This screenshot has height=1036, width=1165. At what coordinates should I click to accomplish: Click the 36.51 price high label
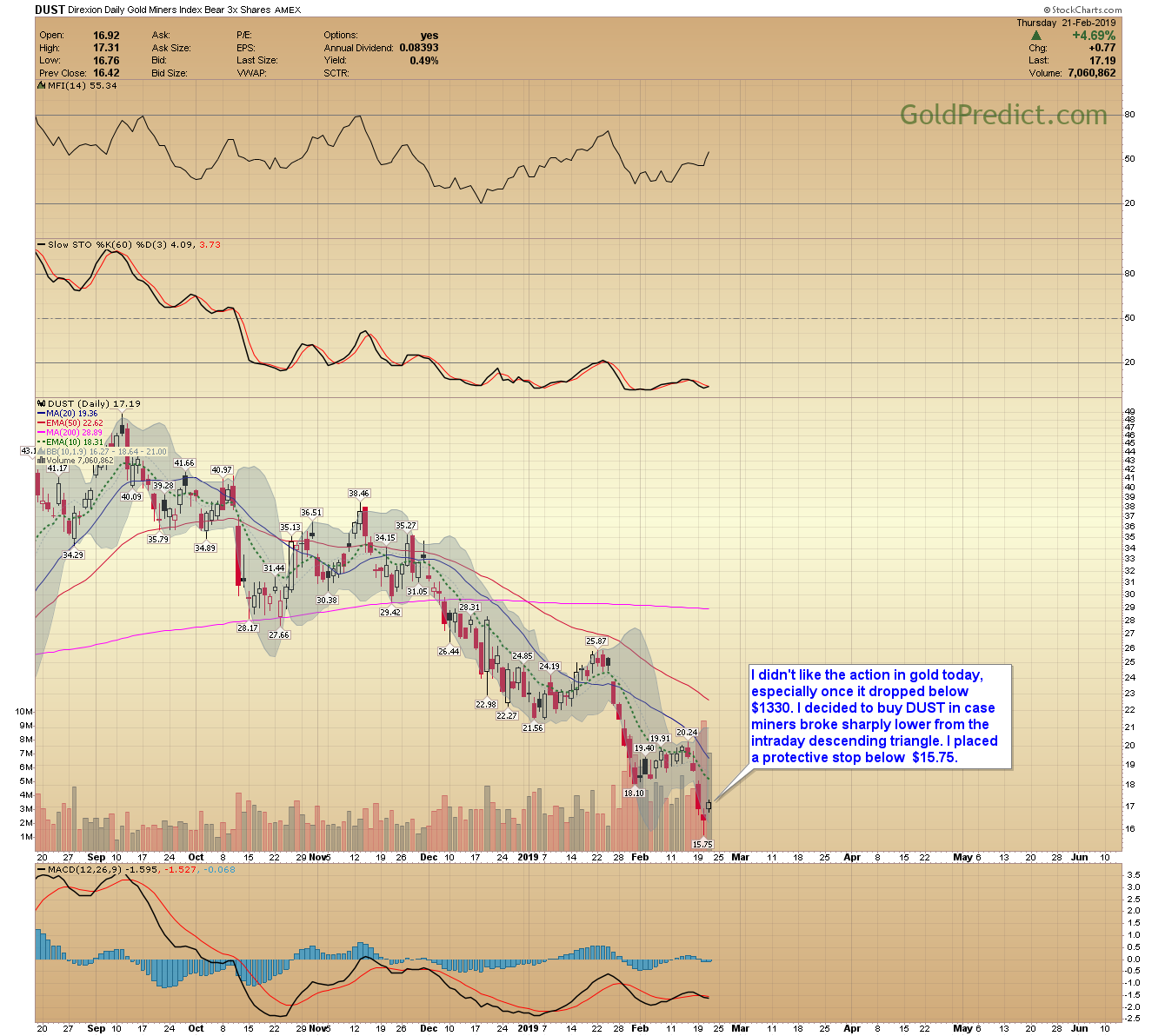tap(311, 513)
